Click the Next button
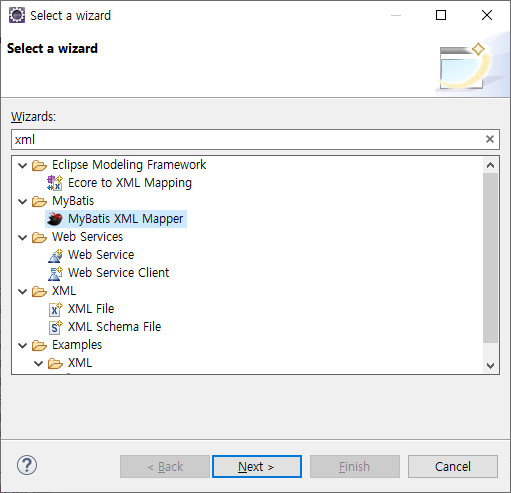This screenshot has height=493, width=511. point(257,466)
